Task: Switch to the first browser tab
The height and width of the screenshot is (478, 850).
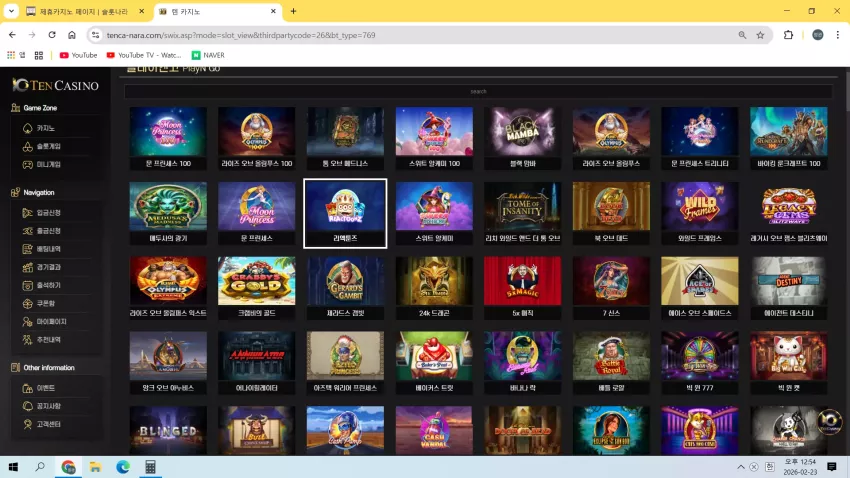Action: click(84, 11)
